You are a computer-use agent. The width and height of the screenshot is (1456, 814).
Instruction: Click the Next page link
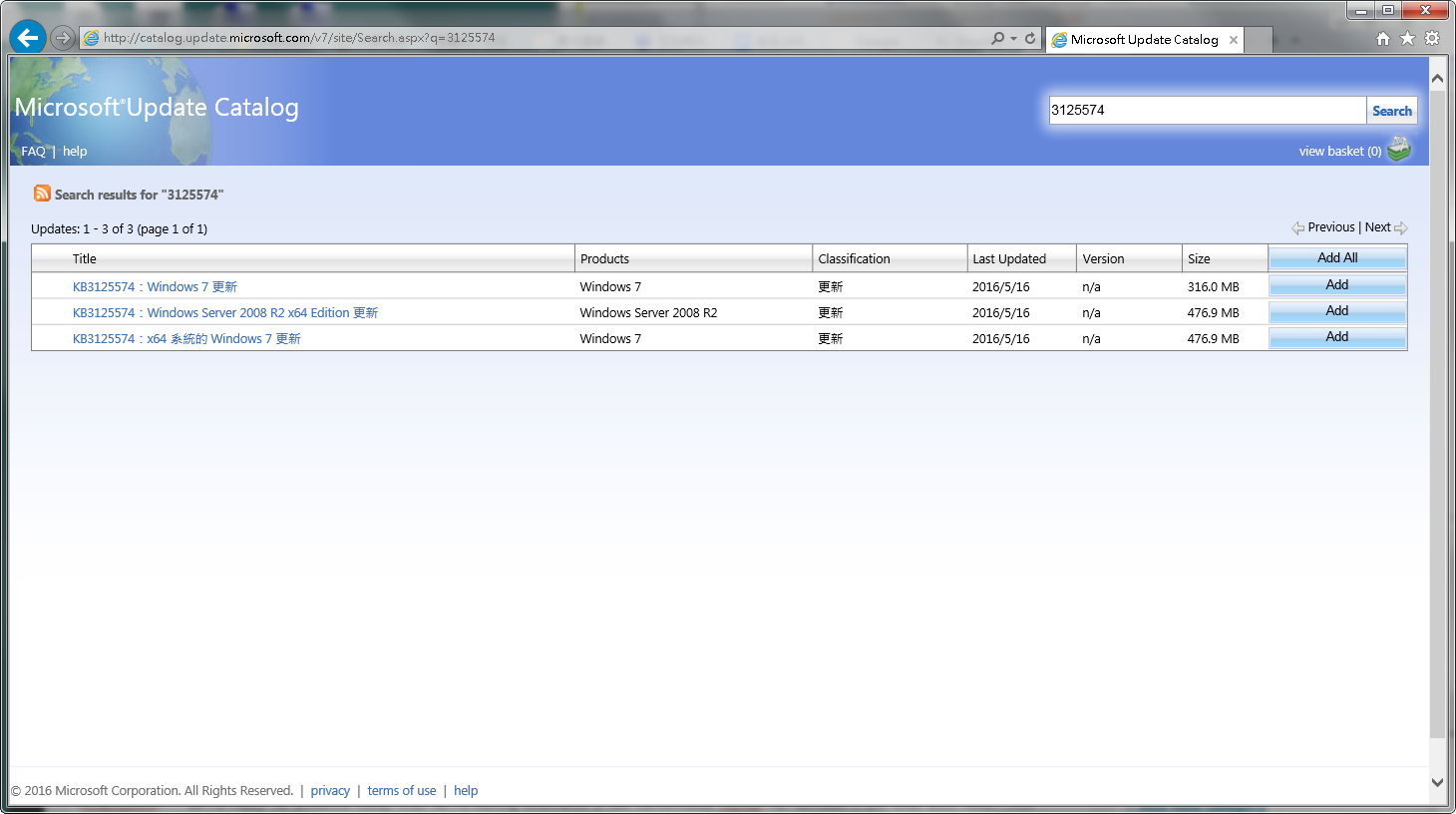(x=1377, y=227)
